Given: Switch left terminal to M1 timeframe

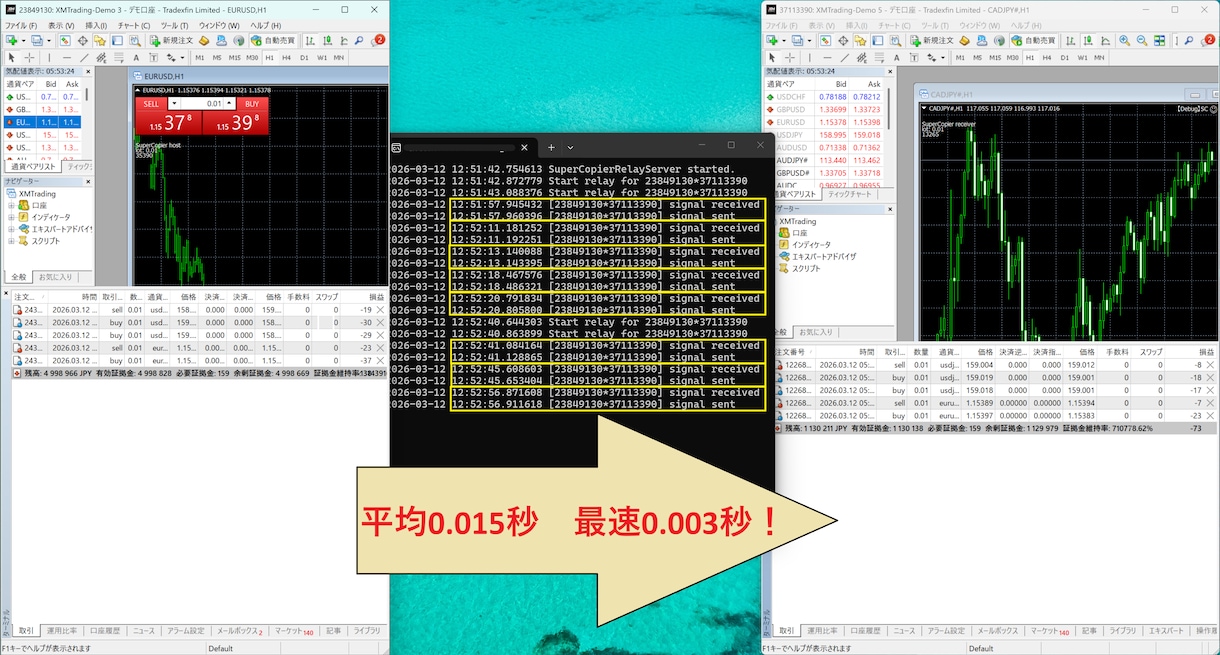Looking at the screenshot, I should 200,58.
